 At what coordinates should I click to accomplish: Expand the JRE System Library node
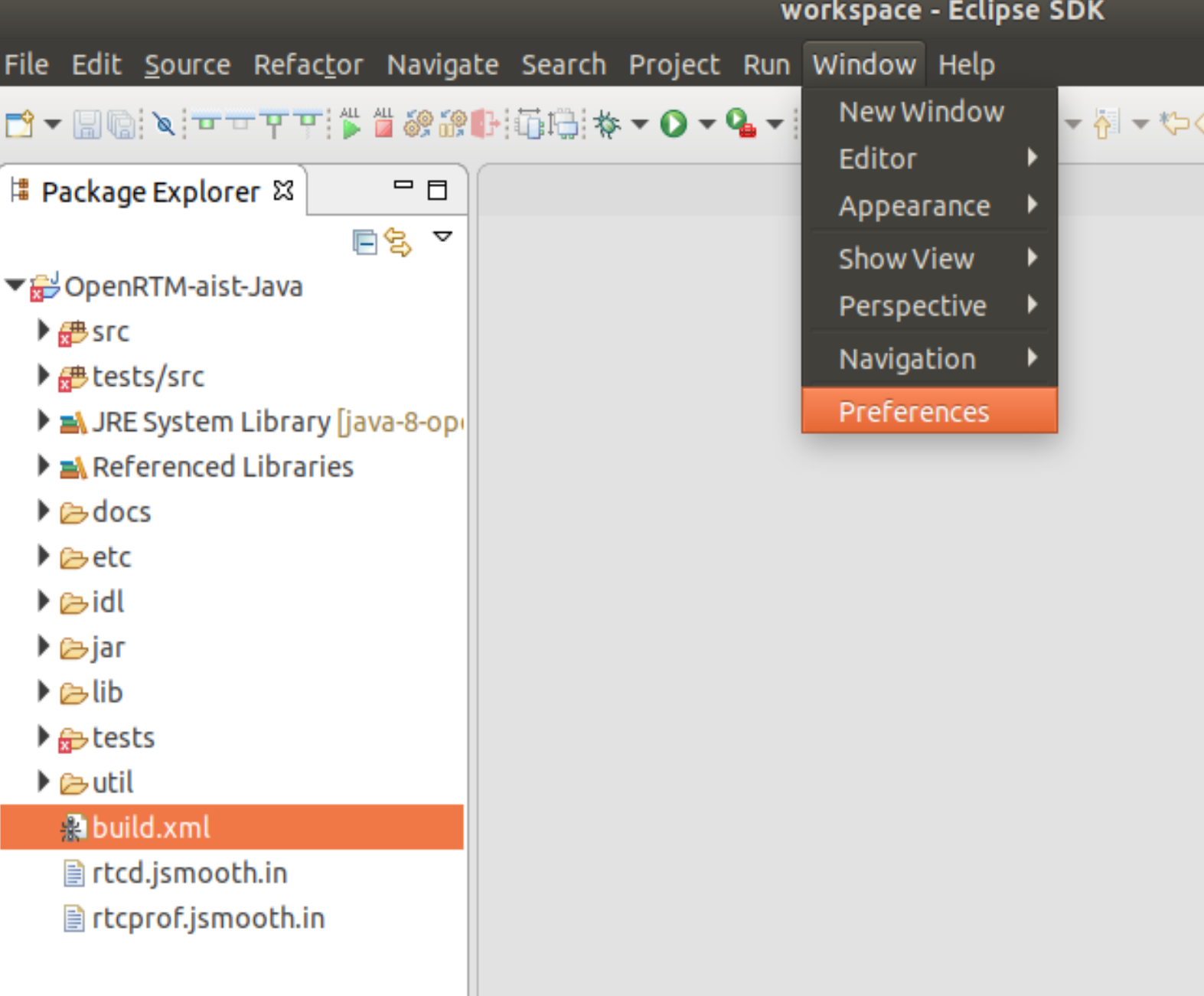point(44,420)
